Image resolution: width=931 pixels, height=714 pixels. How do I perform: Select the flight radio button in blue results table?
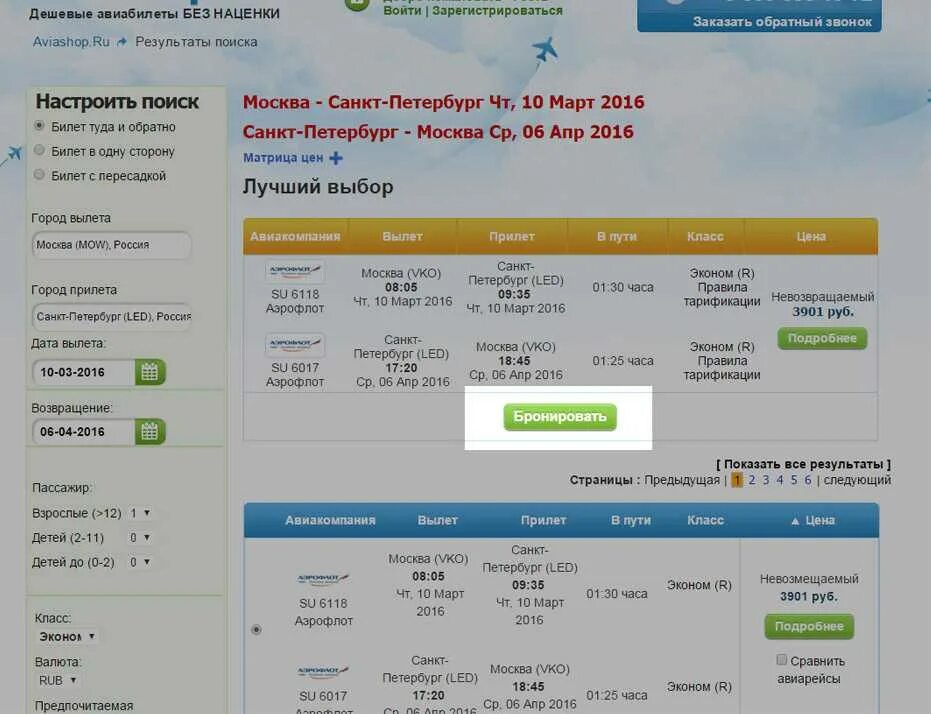click(256, 629)
